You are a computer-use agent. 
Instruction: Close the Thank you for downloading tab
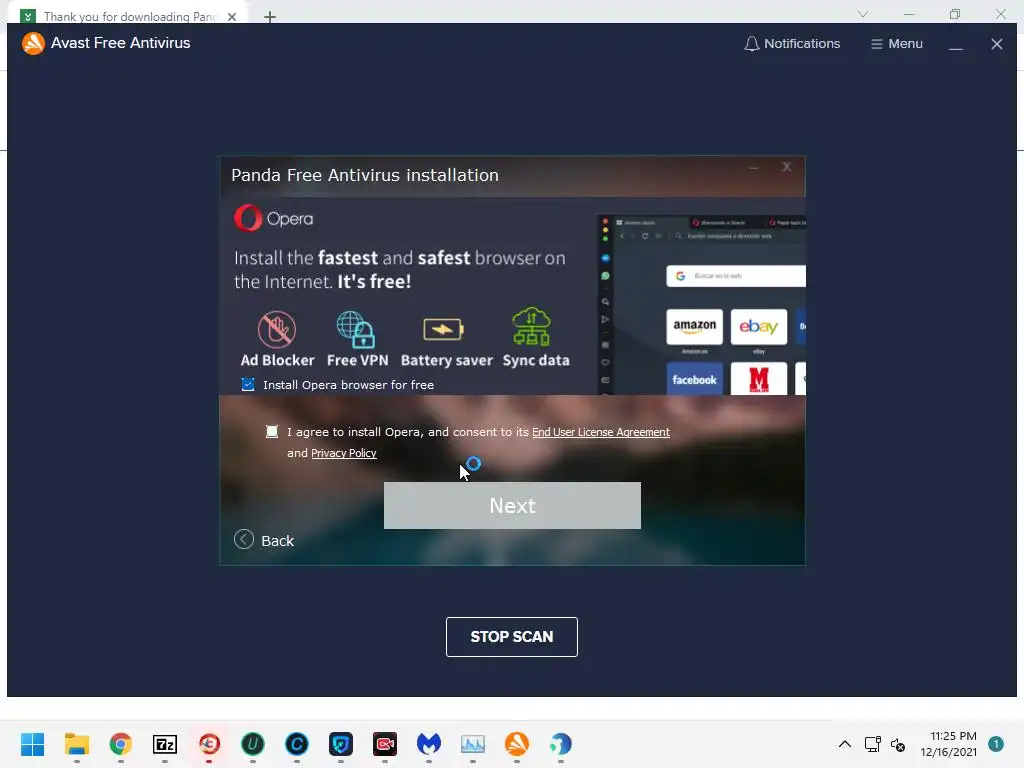pos(232,17)
